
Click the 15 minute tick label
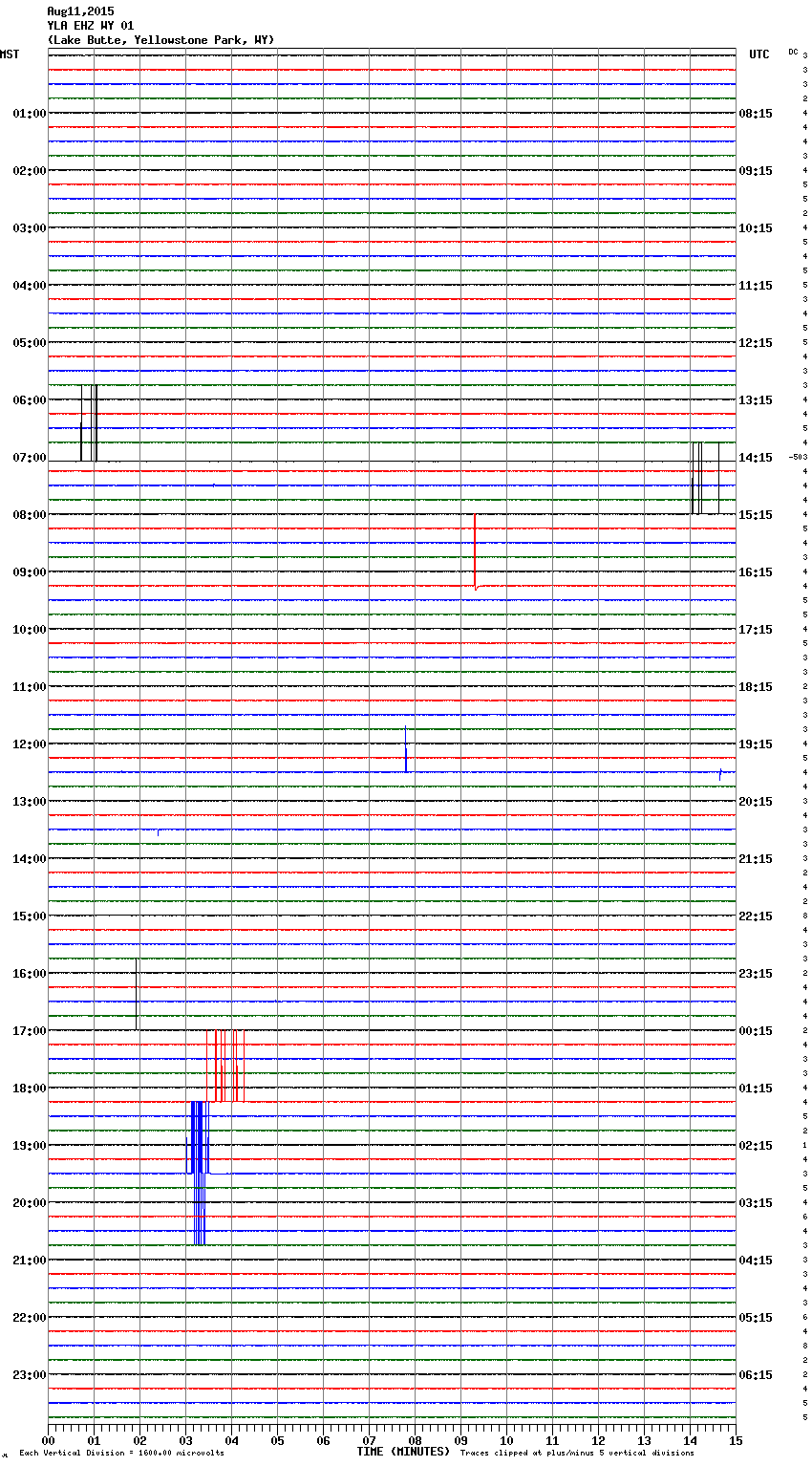point(736,1440)
